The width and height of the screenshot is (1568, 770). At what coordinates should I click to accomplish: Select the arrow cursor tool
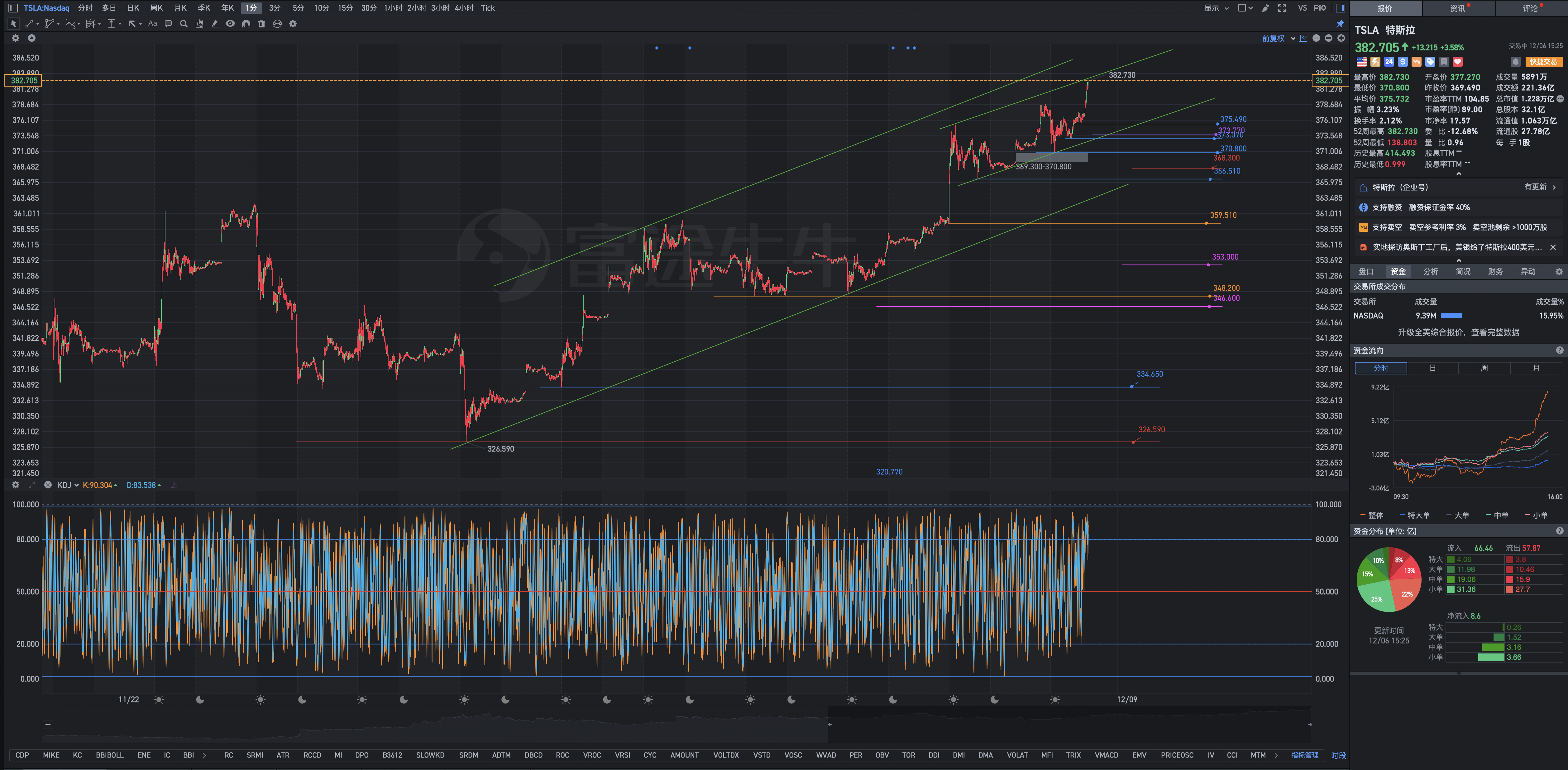[13, 24]
